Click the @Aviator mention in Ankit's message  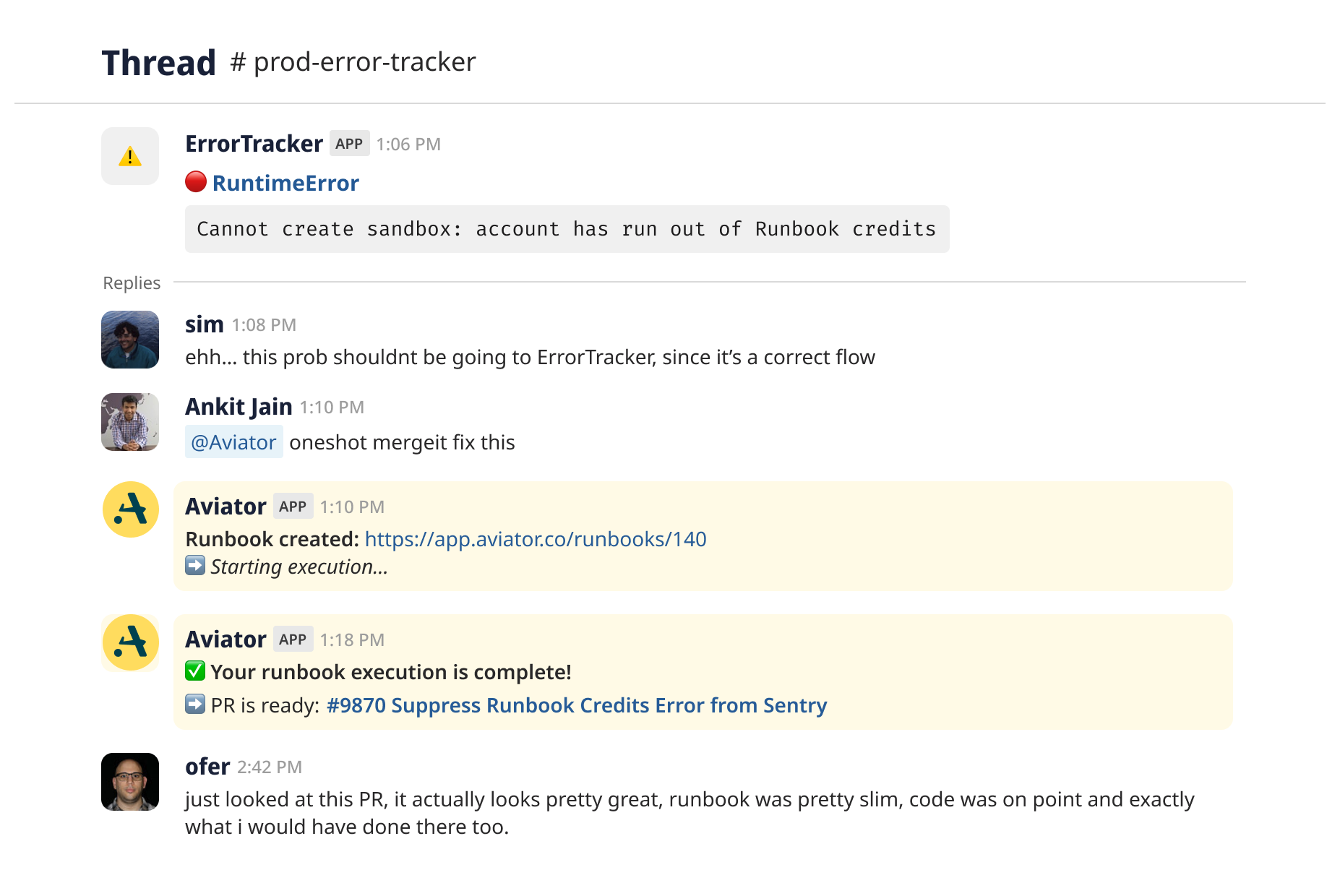pos(233,441)
